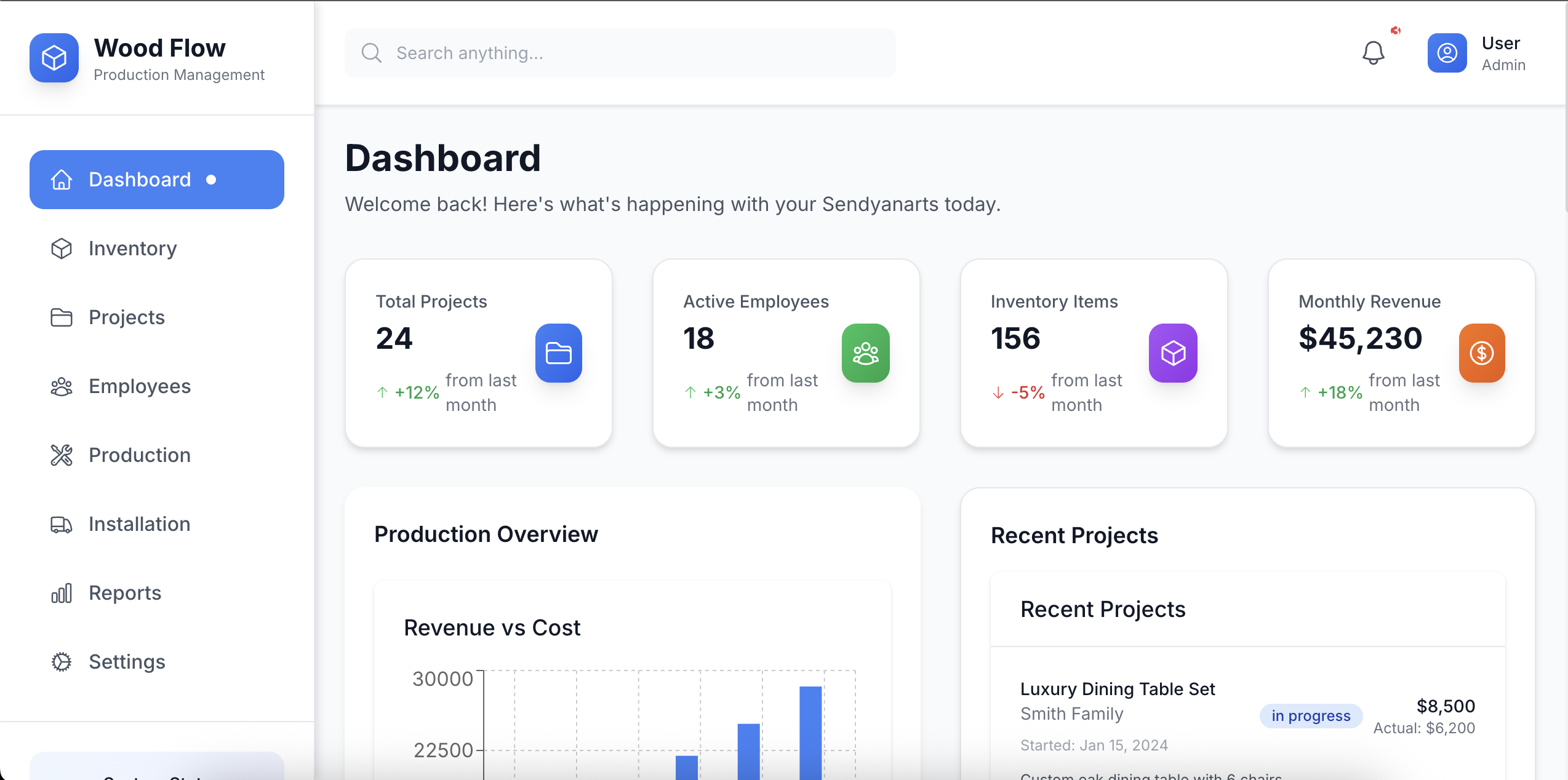1568x780 pixels.
Task: Select the active Dashboard nav item
Action: (156, 180)
